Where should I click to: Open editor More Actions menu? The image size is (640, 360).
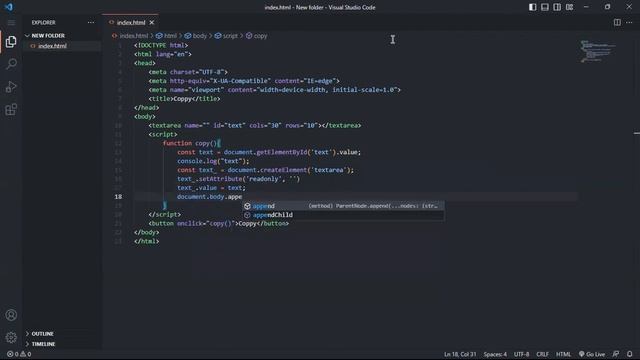tap(629, 22)
